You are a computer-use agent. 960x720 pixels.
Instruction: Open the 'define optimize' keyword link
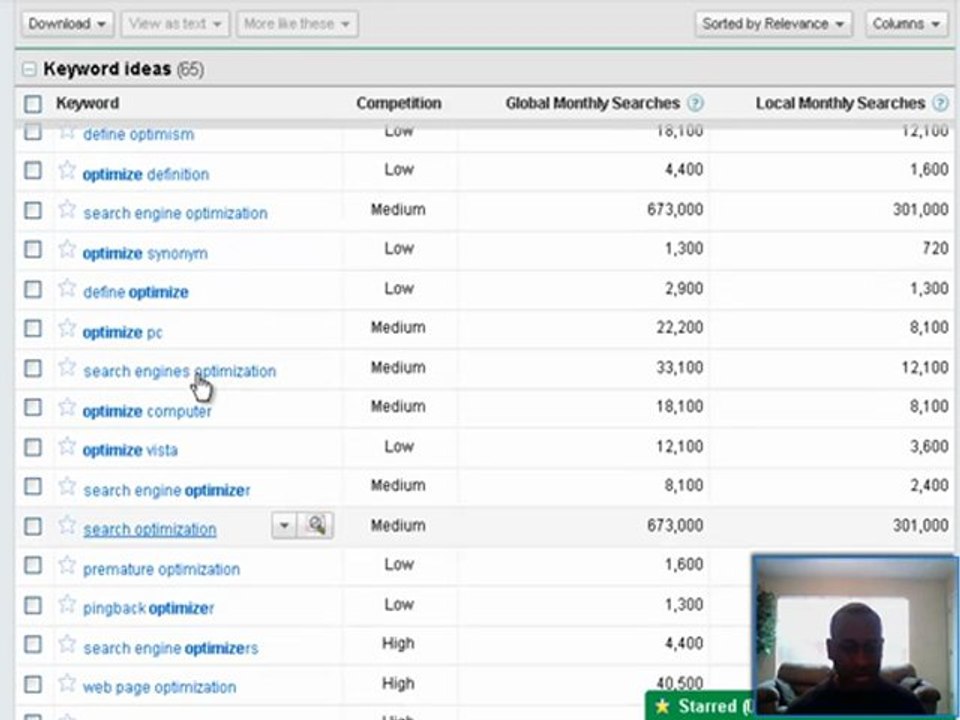136,293
